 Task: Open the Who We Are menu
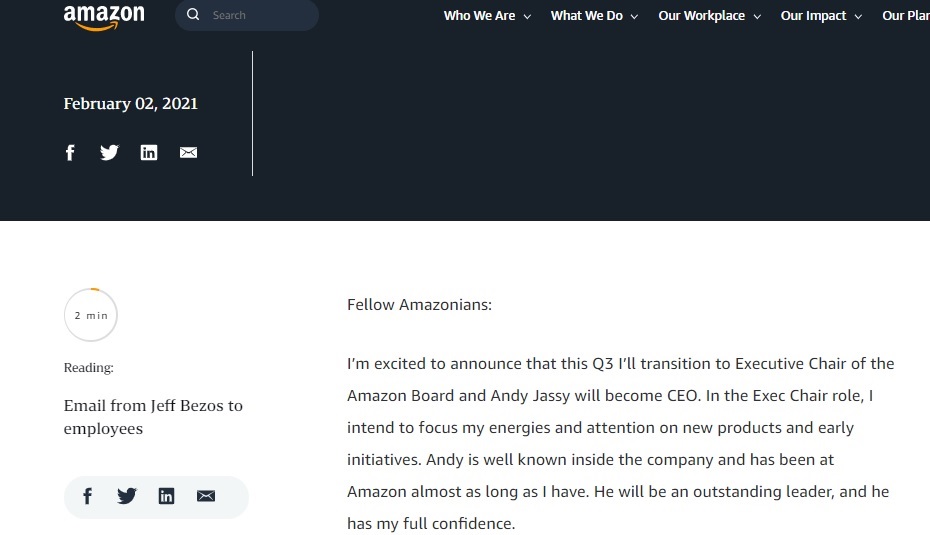[x=479, y=16]
